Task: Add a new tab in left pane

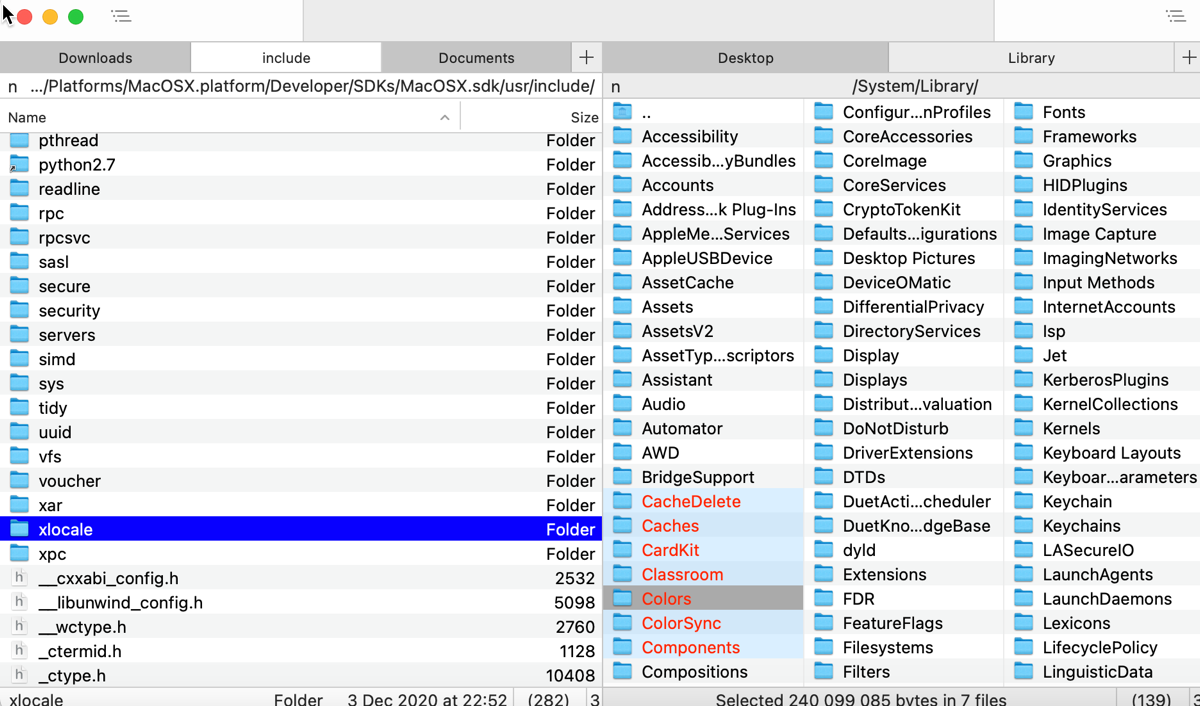Action: tap(586, 57)
